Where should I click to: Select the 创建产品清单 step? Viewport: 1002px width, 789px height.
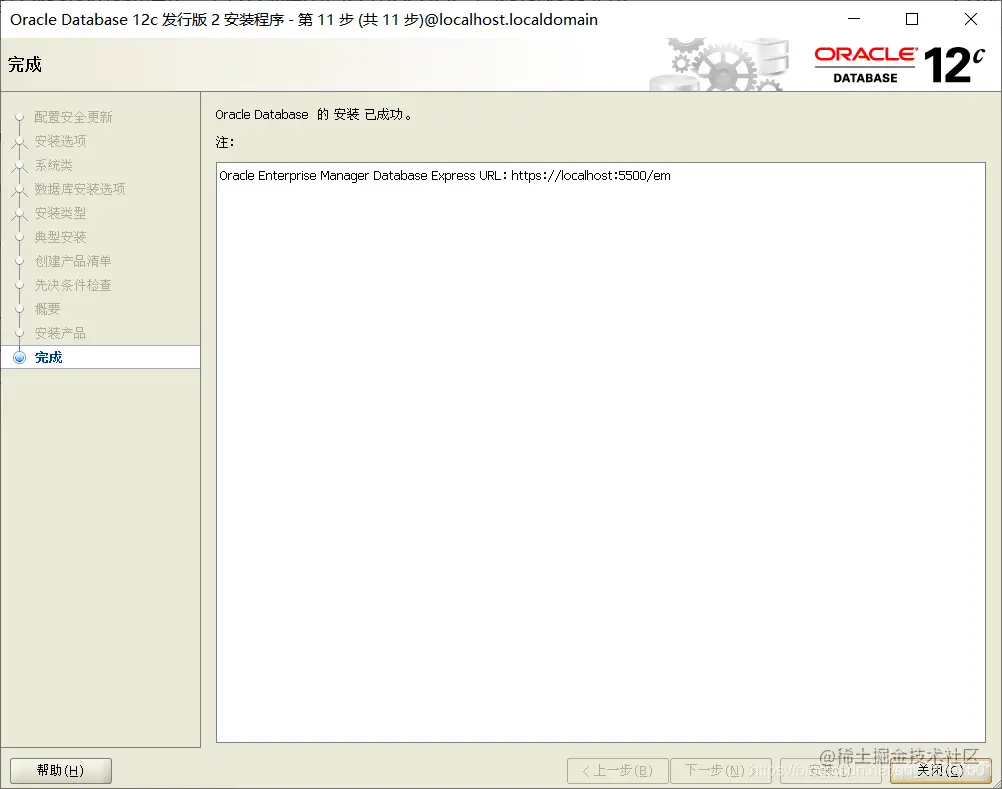[73, 261]
